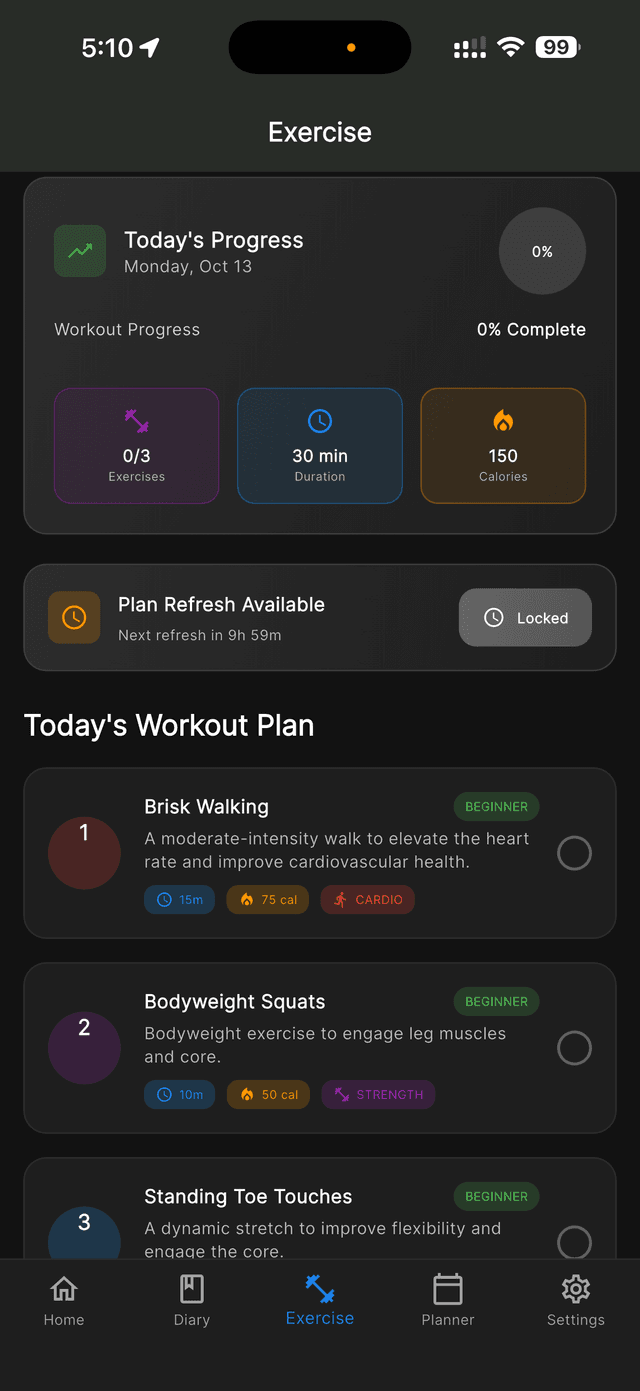Tap the orange flame Calories icon
Viewport: 640px width, 1391px height.
(x=503, y=421)
